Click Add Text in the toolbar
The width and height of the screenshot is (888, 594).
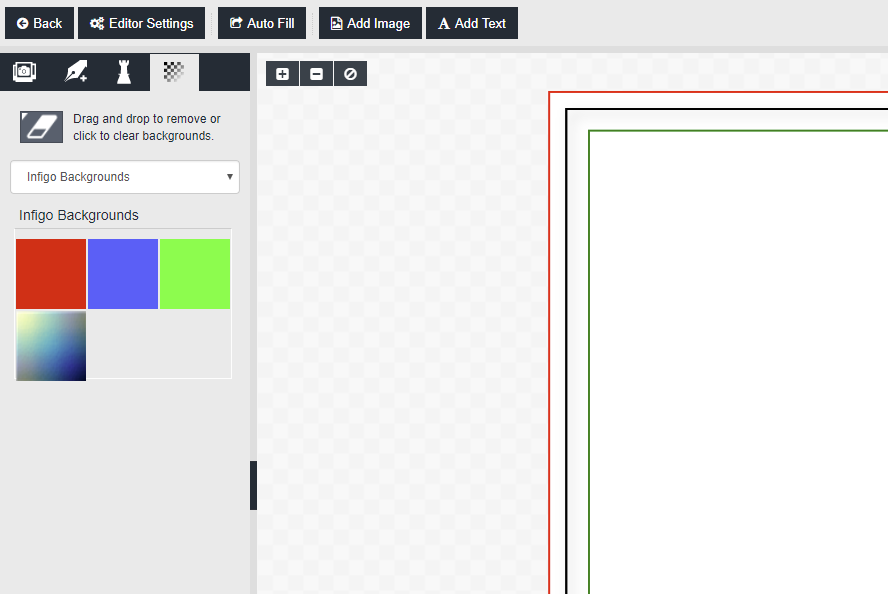pos(472,23)
